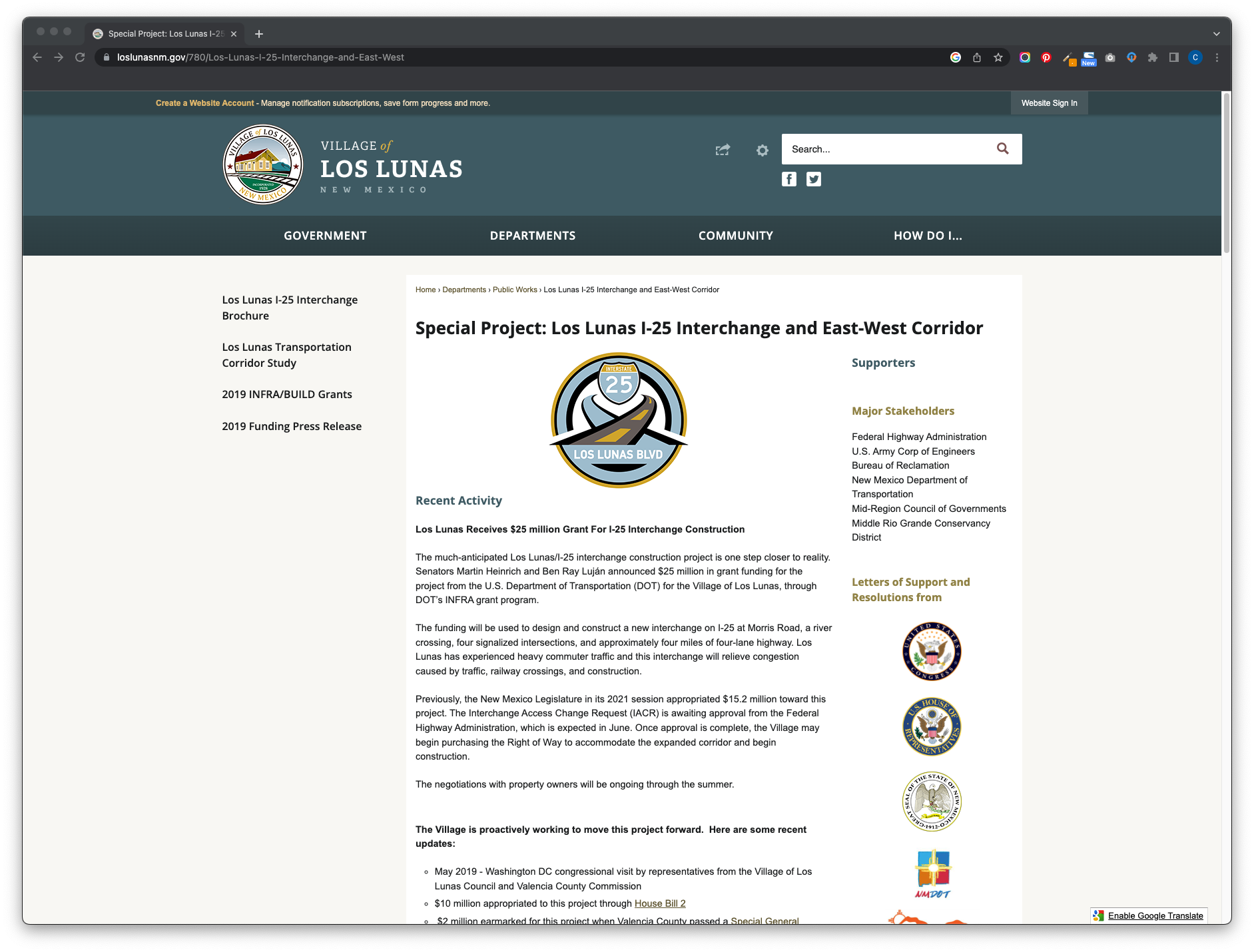
Task: Open 2019 INFRA/BUILD Grants page
Action: click(287, 394)
